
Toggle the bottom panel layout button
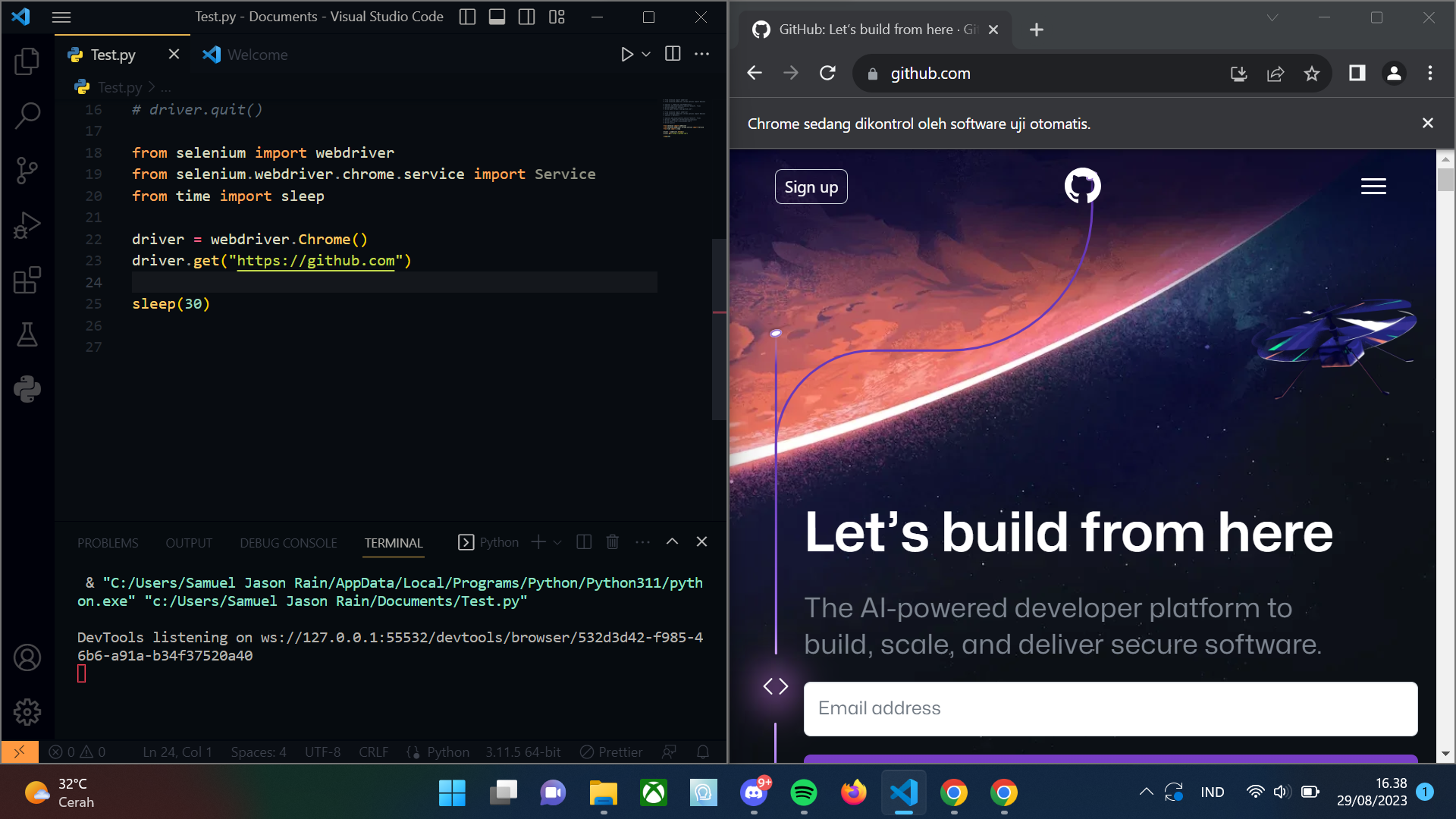click(497, 17)
